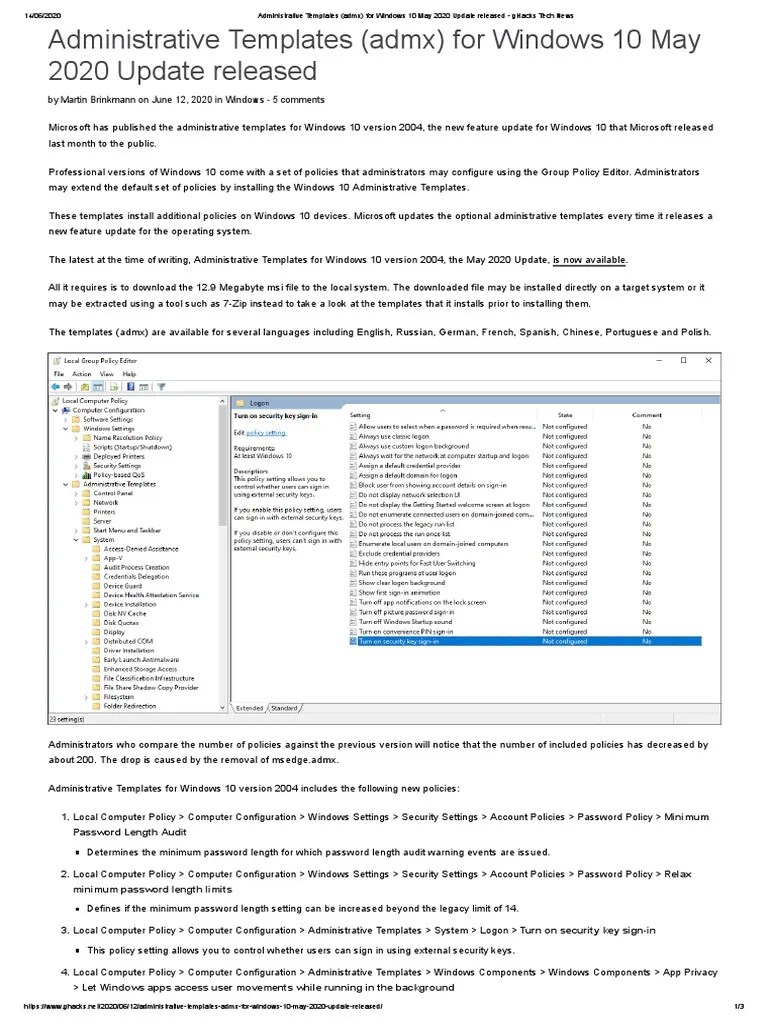Open the 'is now available' link
Image resolution: width=768 pixels, height=1024 pixels.
[589, 260]
